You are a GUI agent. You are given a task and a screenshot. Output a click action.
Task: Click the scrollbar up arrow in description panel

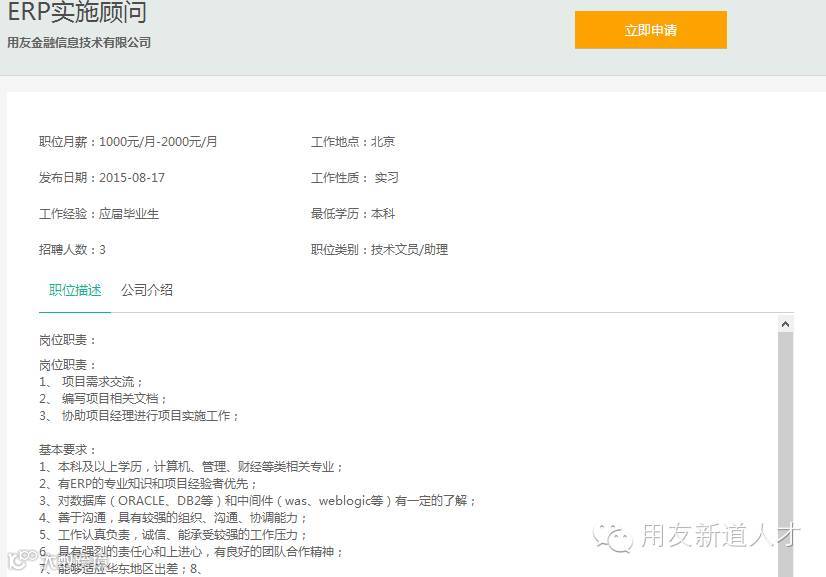tap(785, 325)
